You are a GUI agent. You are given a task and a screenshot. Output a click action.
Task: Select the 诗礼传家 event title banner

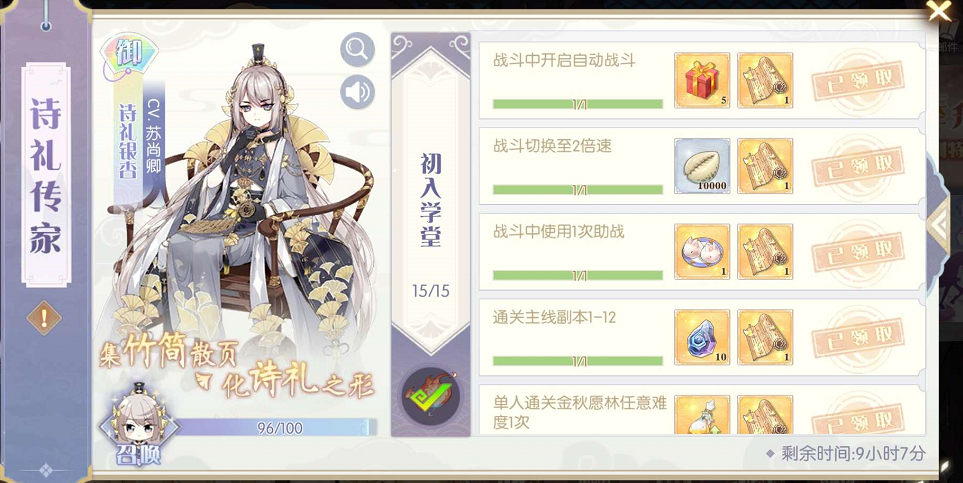[x=46, y=176]
